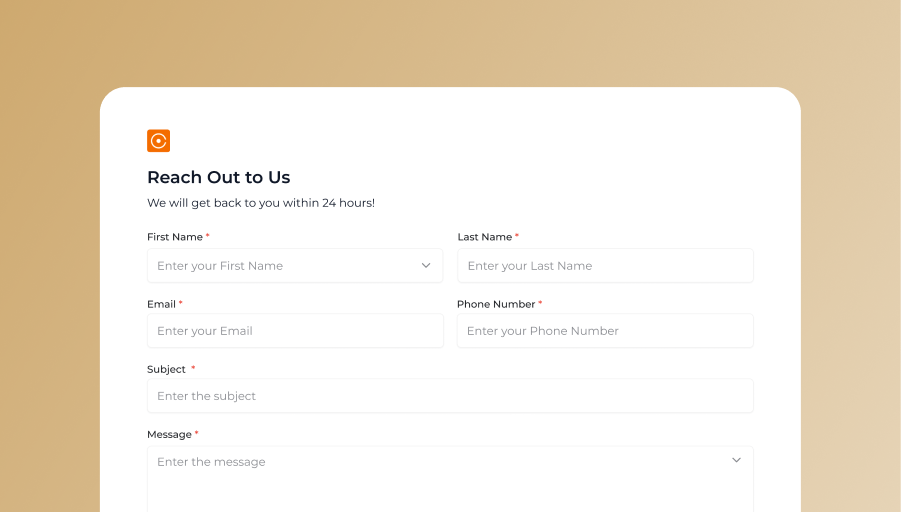Click into the "Enter your Phone Number" field

[x=605, y=330]
